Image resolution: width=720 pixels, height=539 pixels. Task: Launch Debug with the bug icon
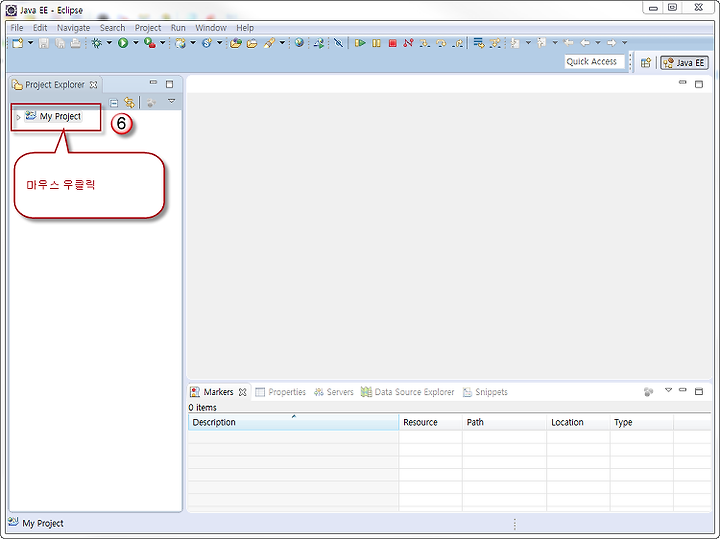click(96, 43)
